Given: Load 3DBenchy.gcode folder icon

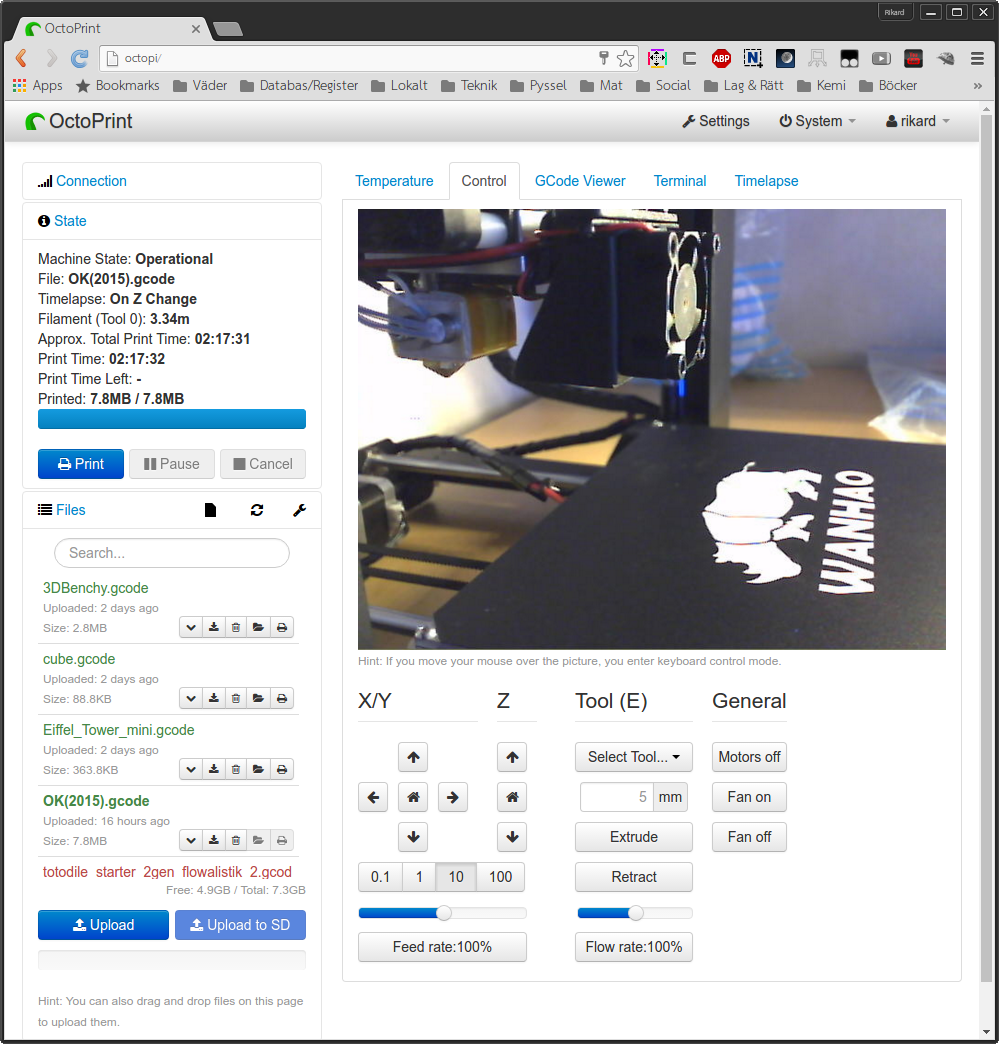Looking at the screenshot, I should 258,627.
